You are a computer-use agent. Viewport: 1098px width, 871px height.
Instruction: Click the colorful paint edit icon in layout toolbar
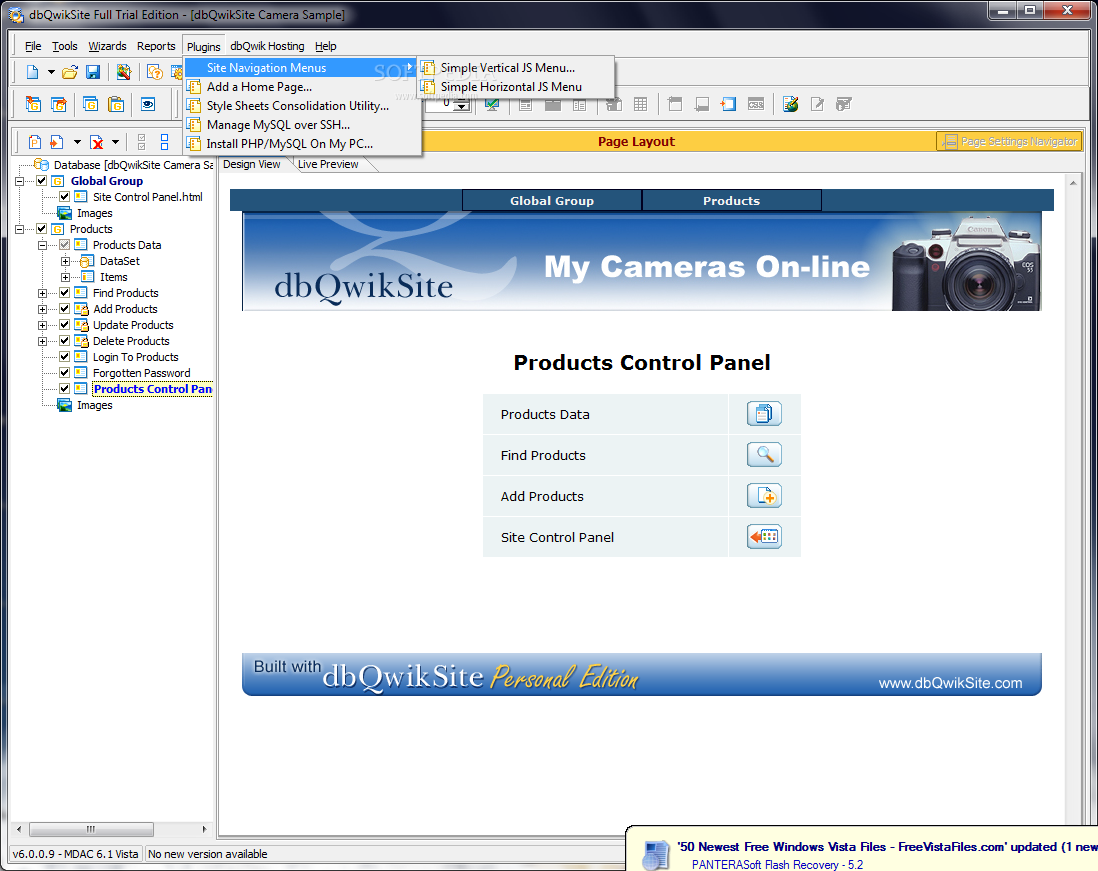point(791,104)
